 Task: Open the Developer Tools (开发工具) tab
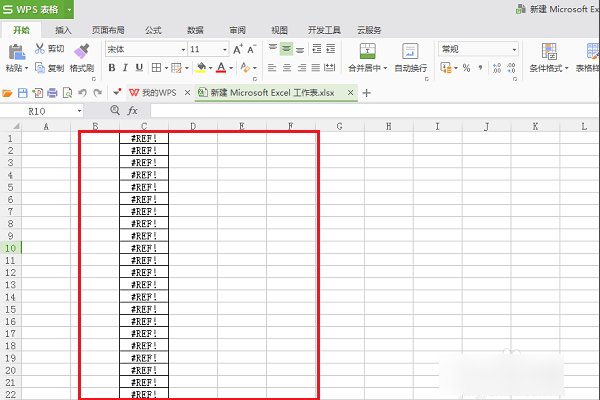coord(324,30)
